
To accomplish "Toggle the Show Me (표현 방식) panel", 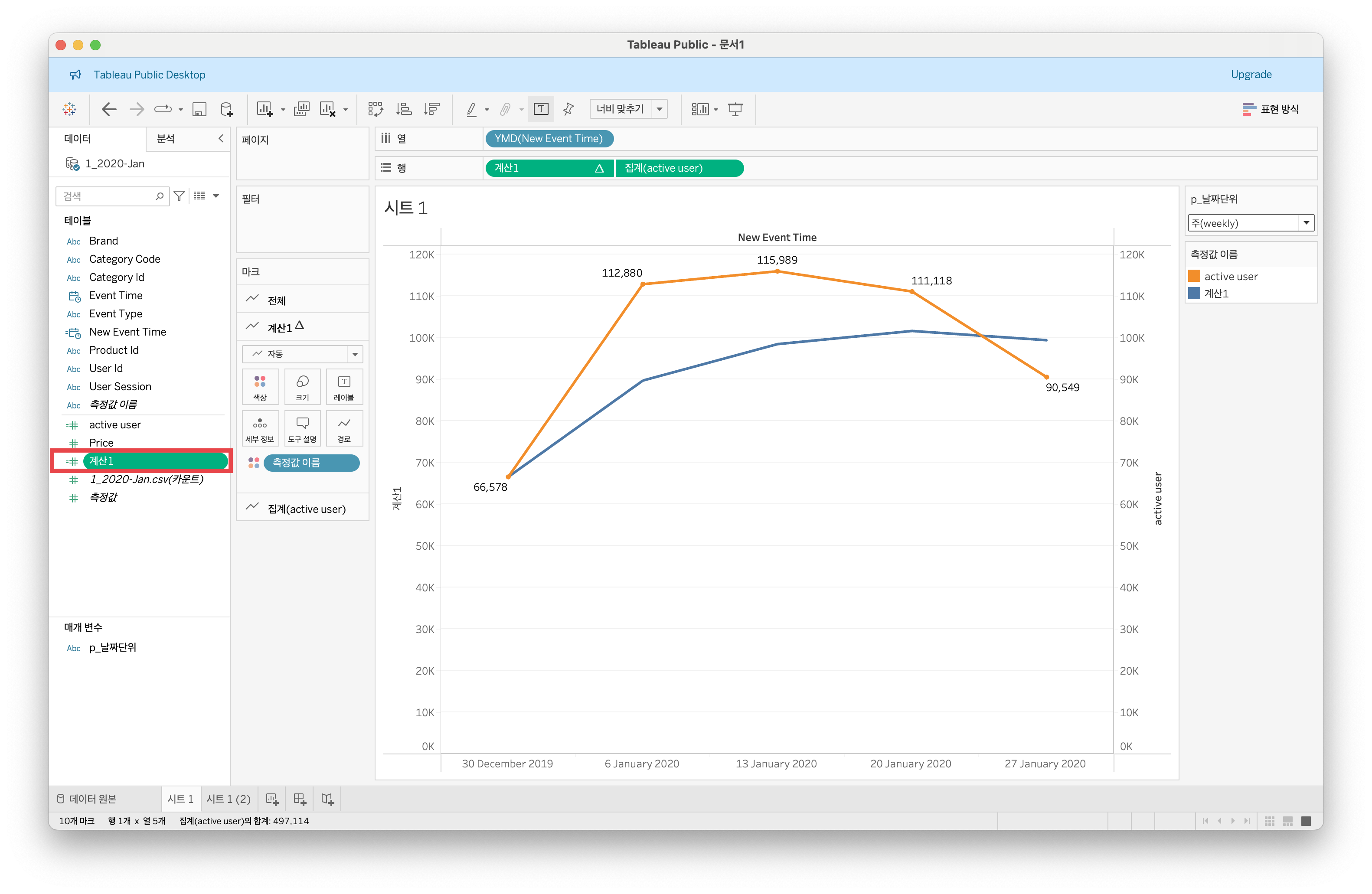I will (x=1271, y=109).
